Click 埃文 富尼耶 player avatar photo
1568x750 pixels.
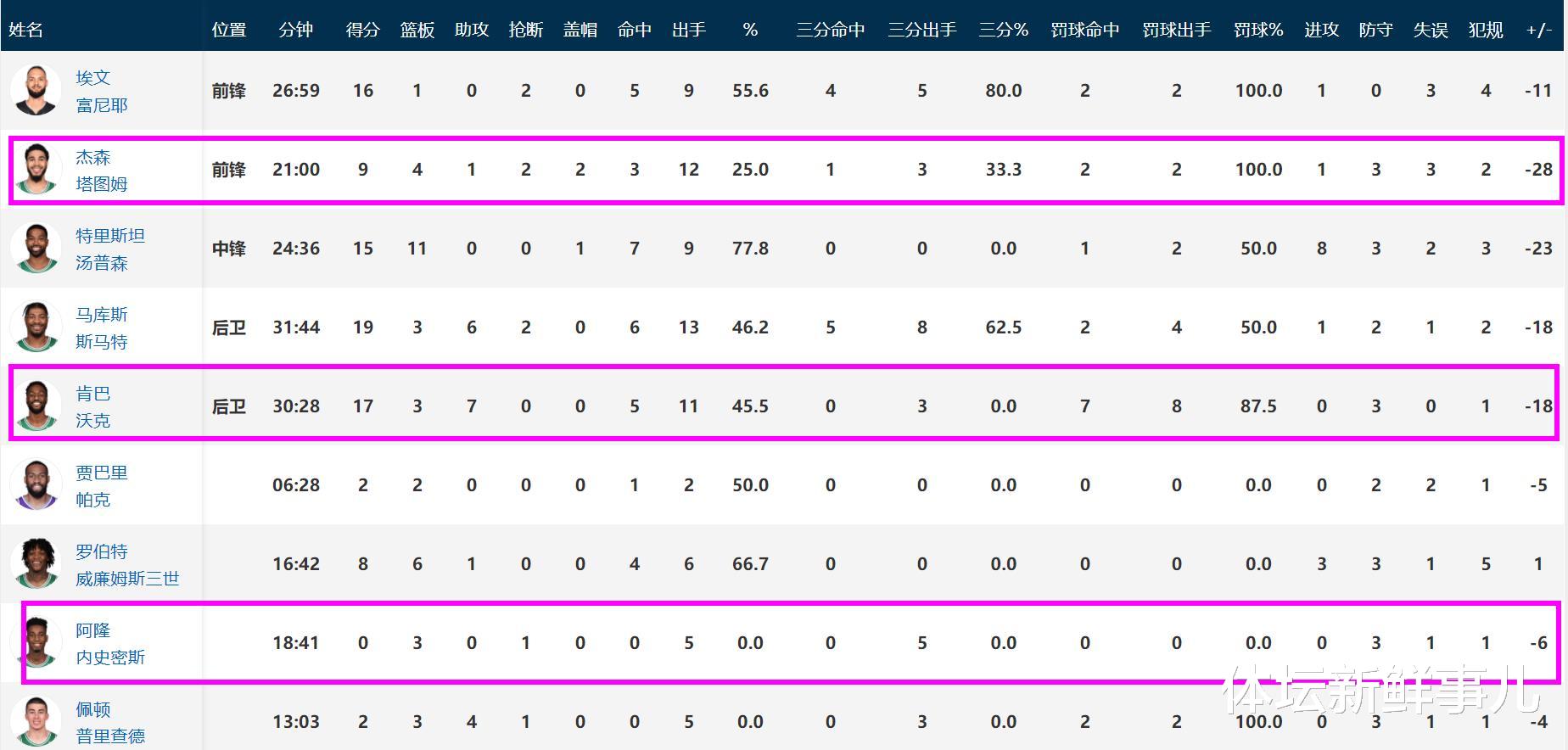click(36, 90)
